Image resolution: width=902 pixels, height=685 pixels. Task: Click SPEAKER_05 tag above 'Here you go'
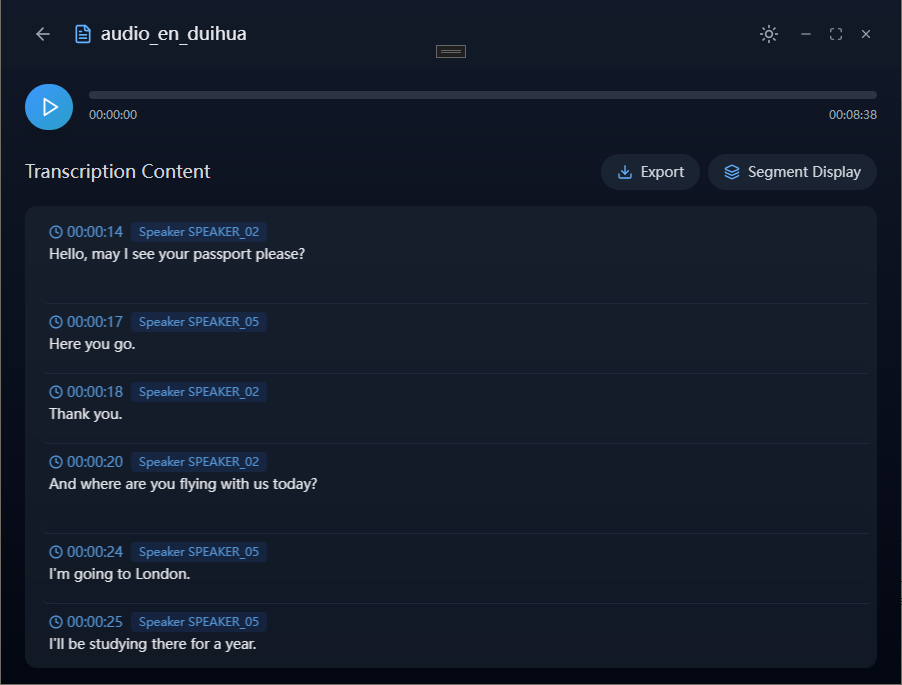(199, 322)
